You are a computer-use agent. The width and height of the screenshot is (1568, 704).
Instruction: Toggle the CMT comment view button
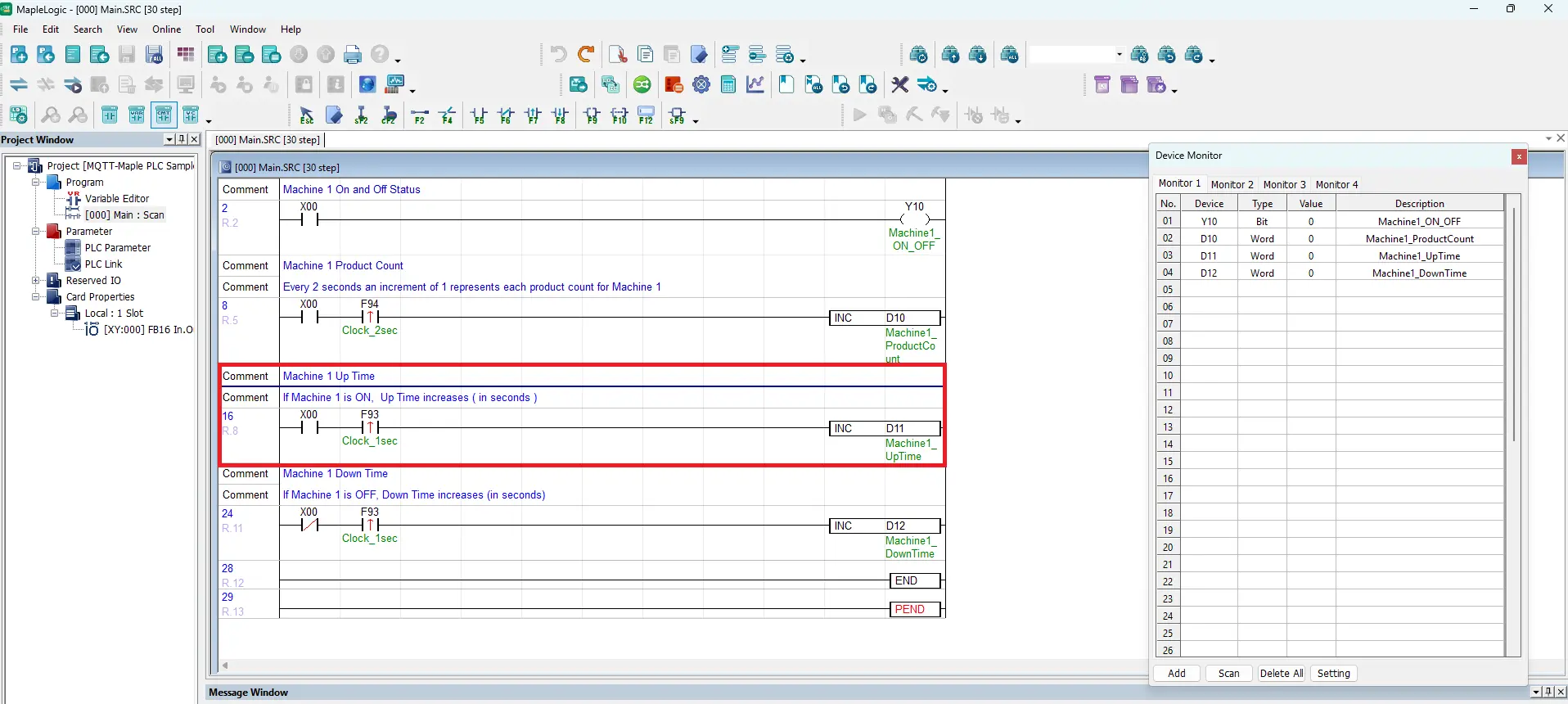click(164, 115)
